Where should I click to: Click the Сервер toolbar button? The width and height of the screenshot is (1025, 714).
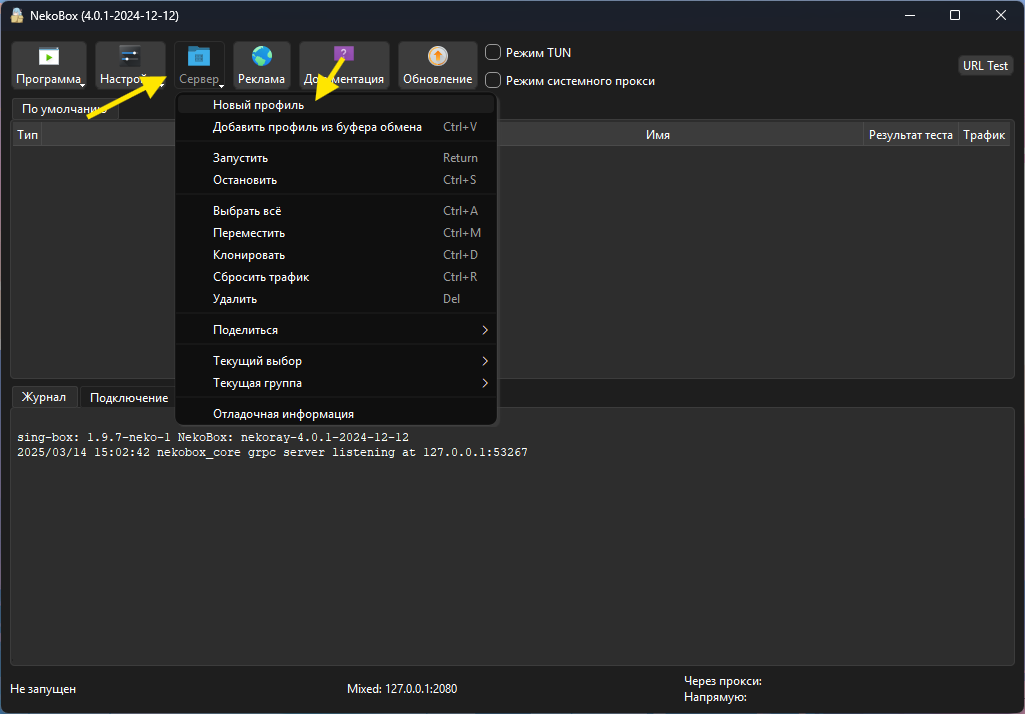[199, 65]
